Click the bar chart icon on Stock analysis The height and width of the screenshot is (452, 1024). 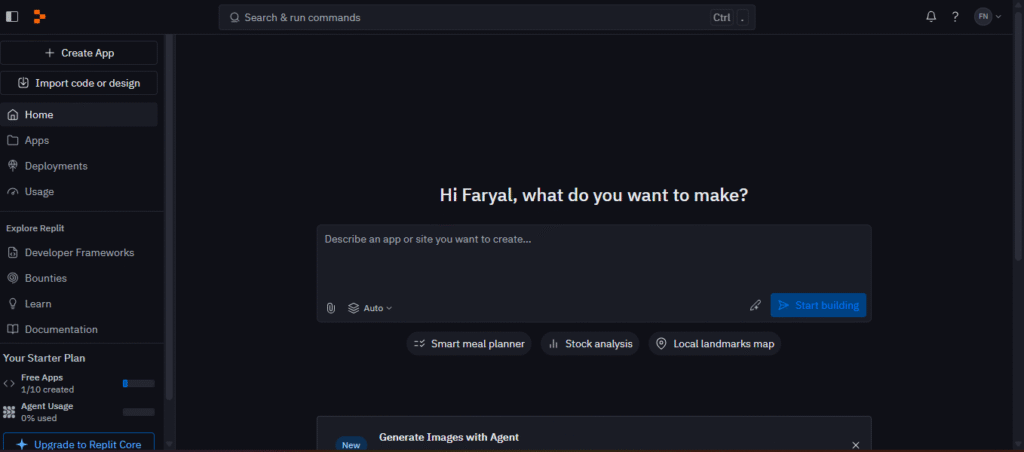tap(554, 344)
